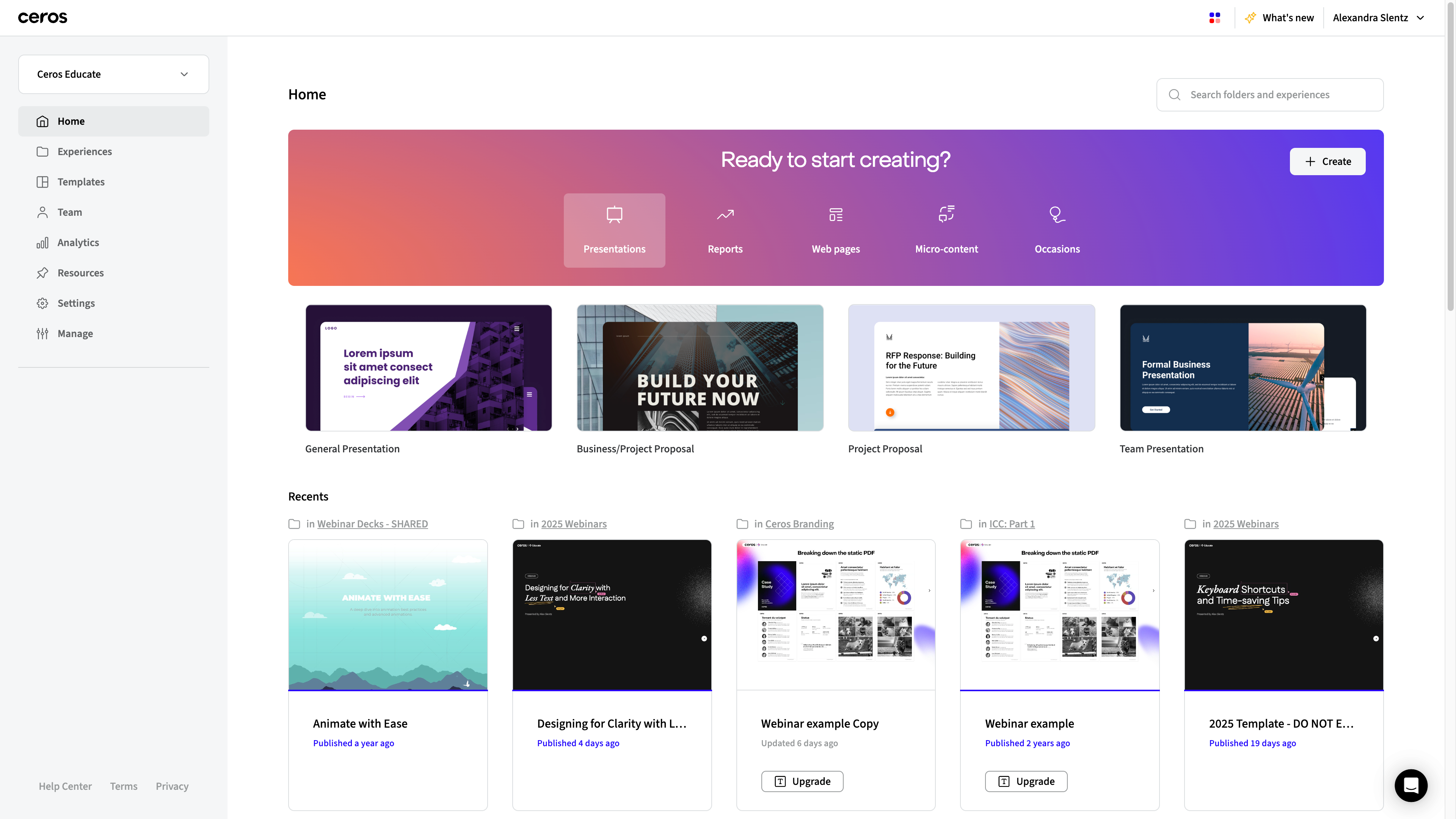The height and width of the screenshot is (819, 1456).
Task: Click the Experiences folder icon in sidebar
Action: point(42,152)
